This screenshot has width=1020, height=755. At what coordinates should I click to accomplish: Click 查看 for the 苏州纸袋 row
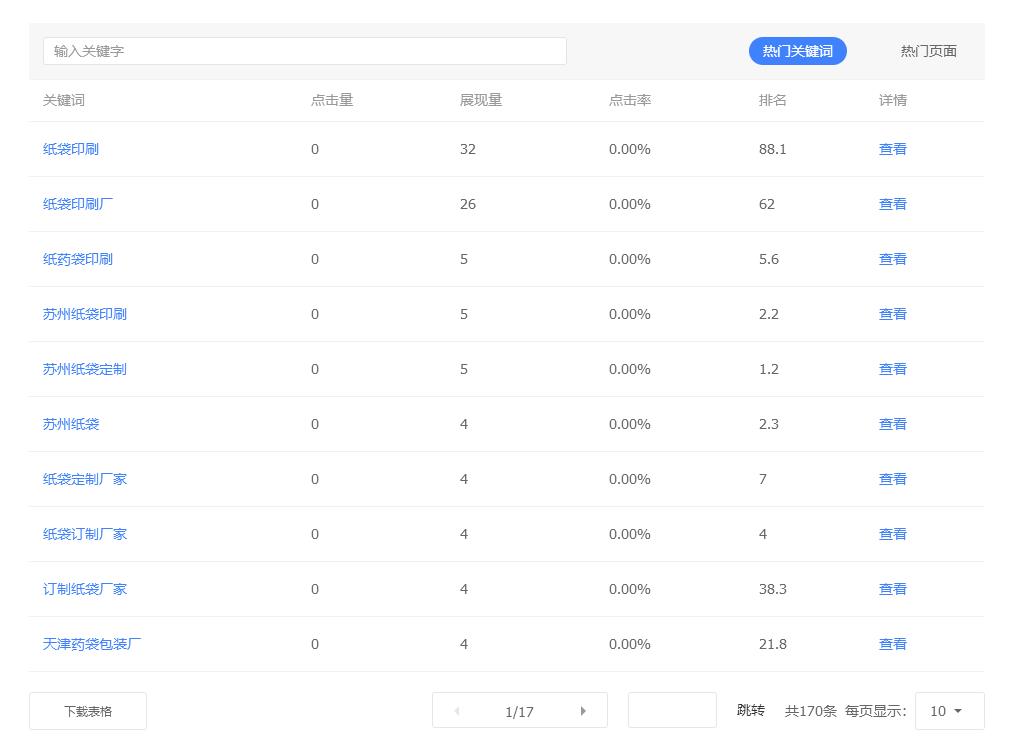point(892,424)
